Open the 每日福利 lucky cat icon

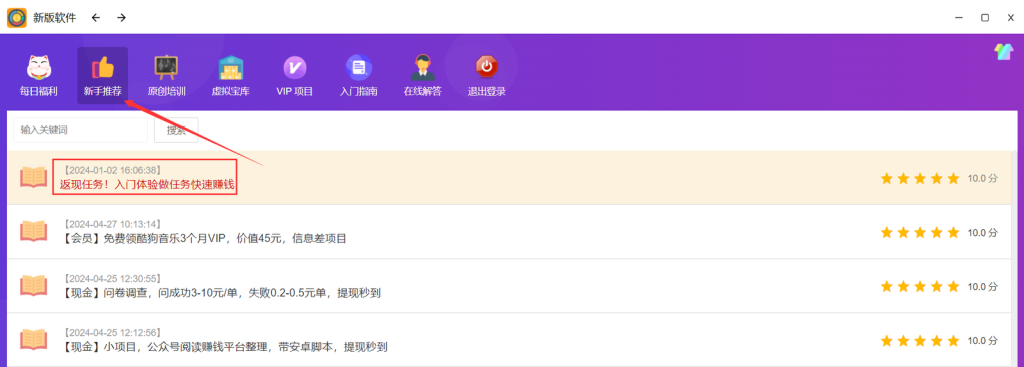coord(39,67)
